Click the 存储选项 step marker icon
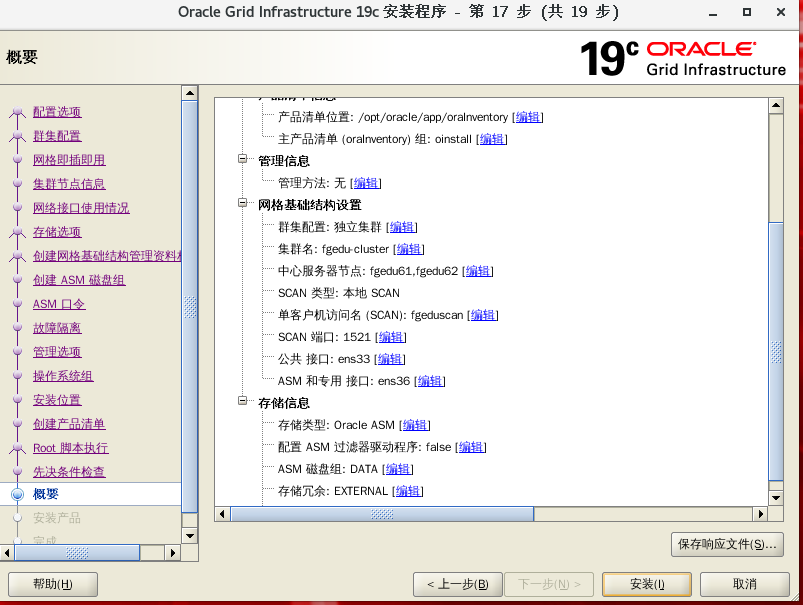This screenshot has width=803, height=605. 17,232
